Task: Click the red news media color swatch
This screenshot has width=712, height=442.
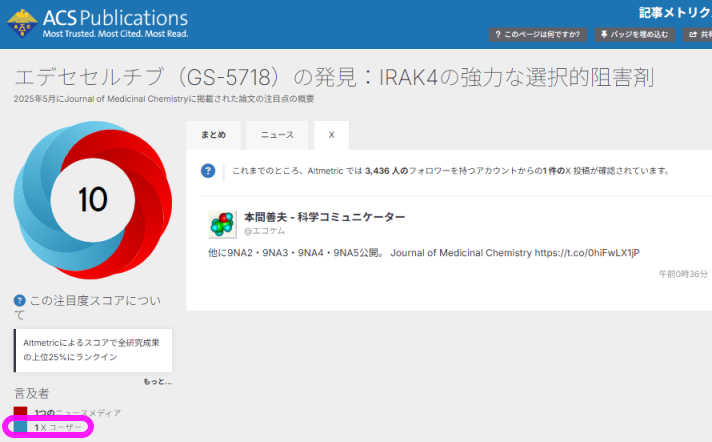Action: [x=20, y=411]
